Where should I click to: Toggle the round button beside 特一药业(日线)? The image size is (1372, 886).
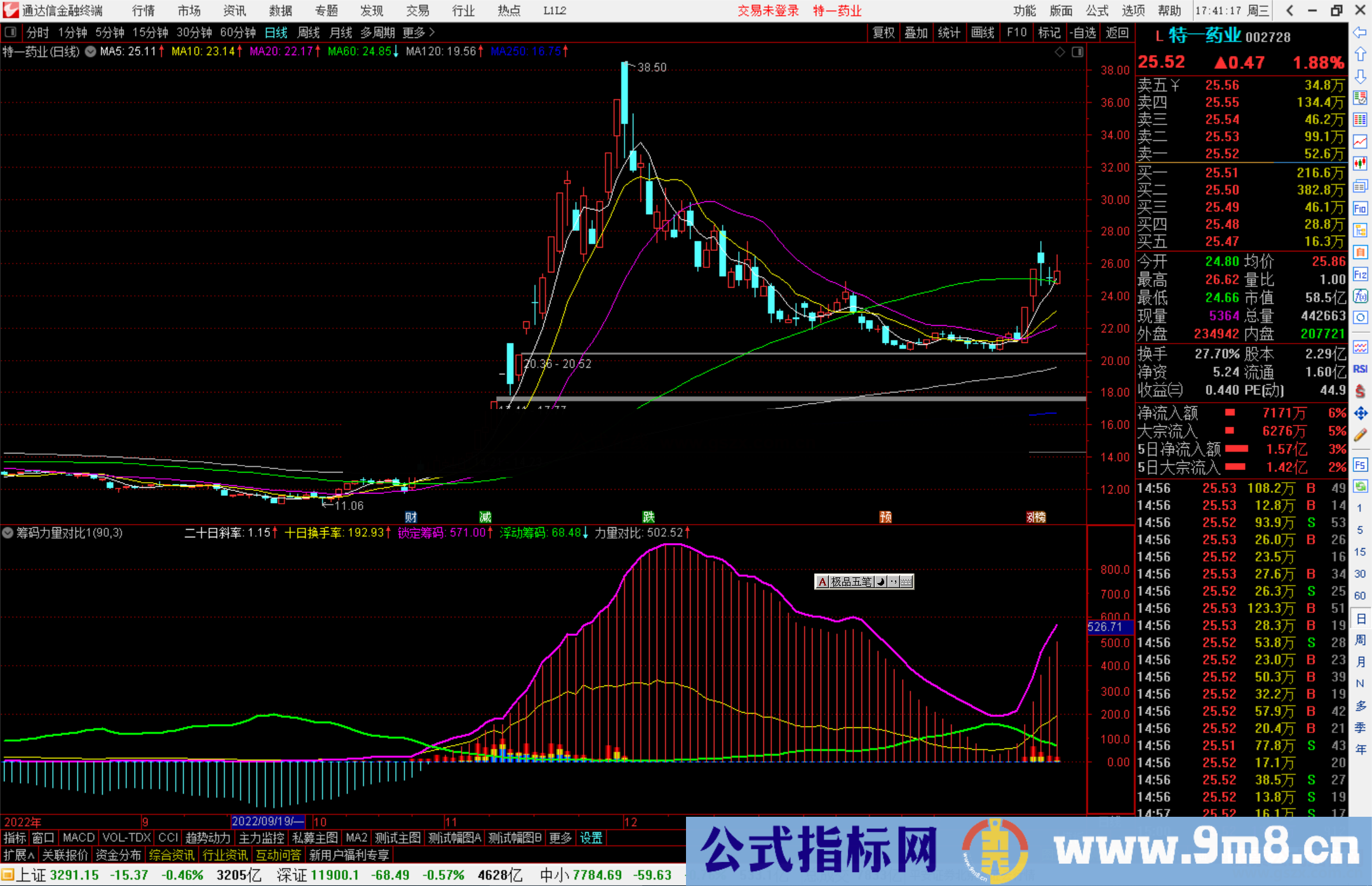click(91, 51)
